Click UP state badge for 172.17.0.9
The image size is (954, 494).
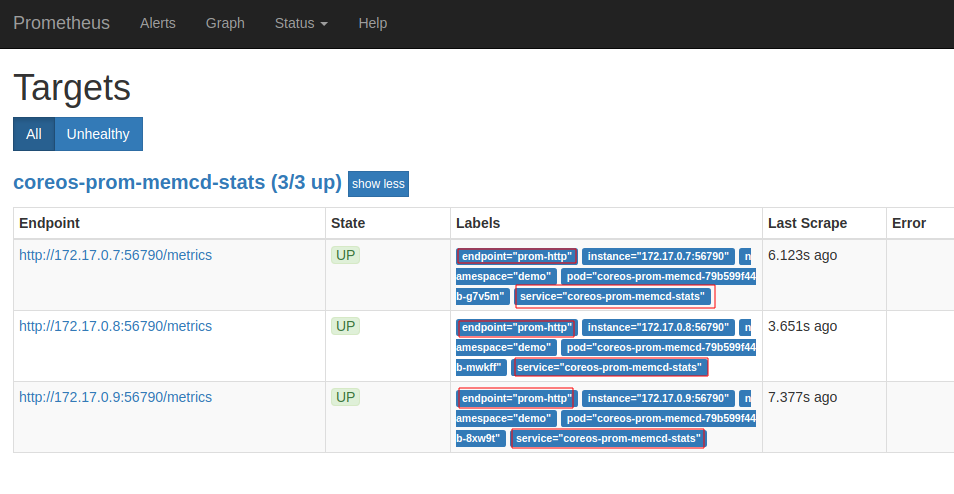point(345,397)
